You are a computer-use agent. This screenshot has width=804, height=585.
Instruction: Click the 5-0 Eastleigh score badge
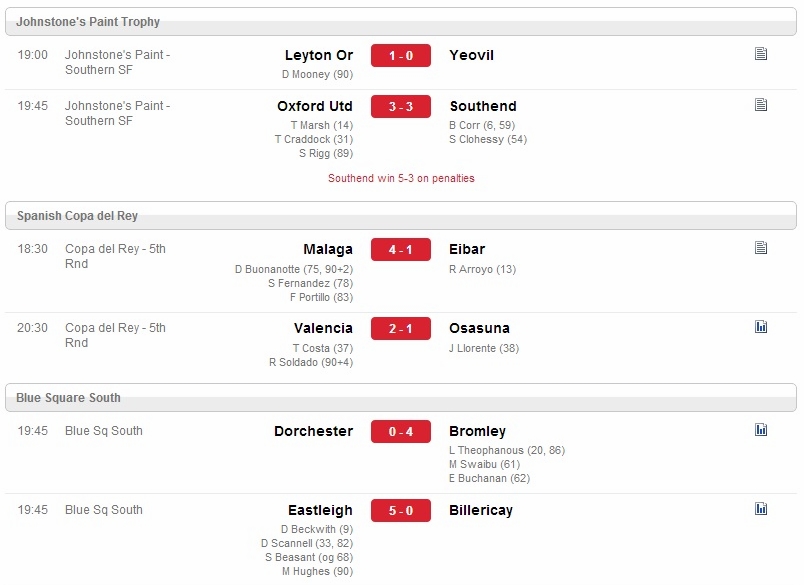[401, 511]
